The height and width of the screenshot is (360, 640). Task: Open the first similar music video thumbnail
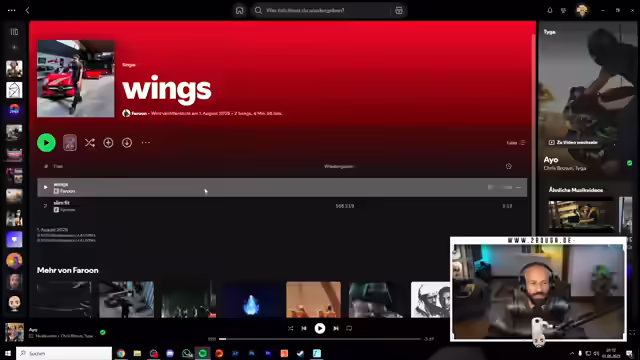click(x=581, y=214)
